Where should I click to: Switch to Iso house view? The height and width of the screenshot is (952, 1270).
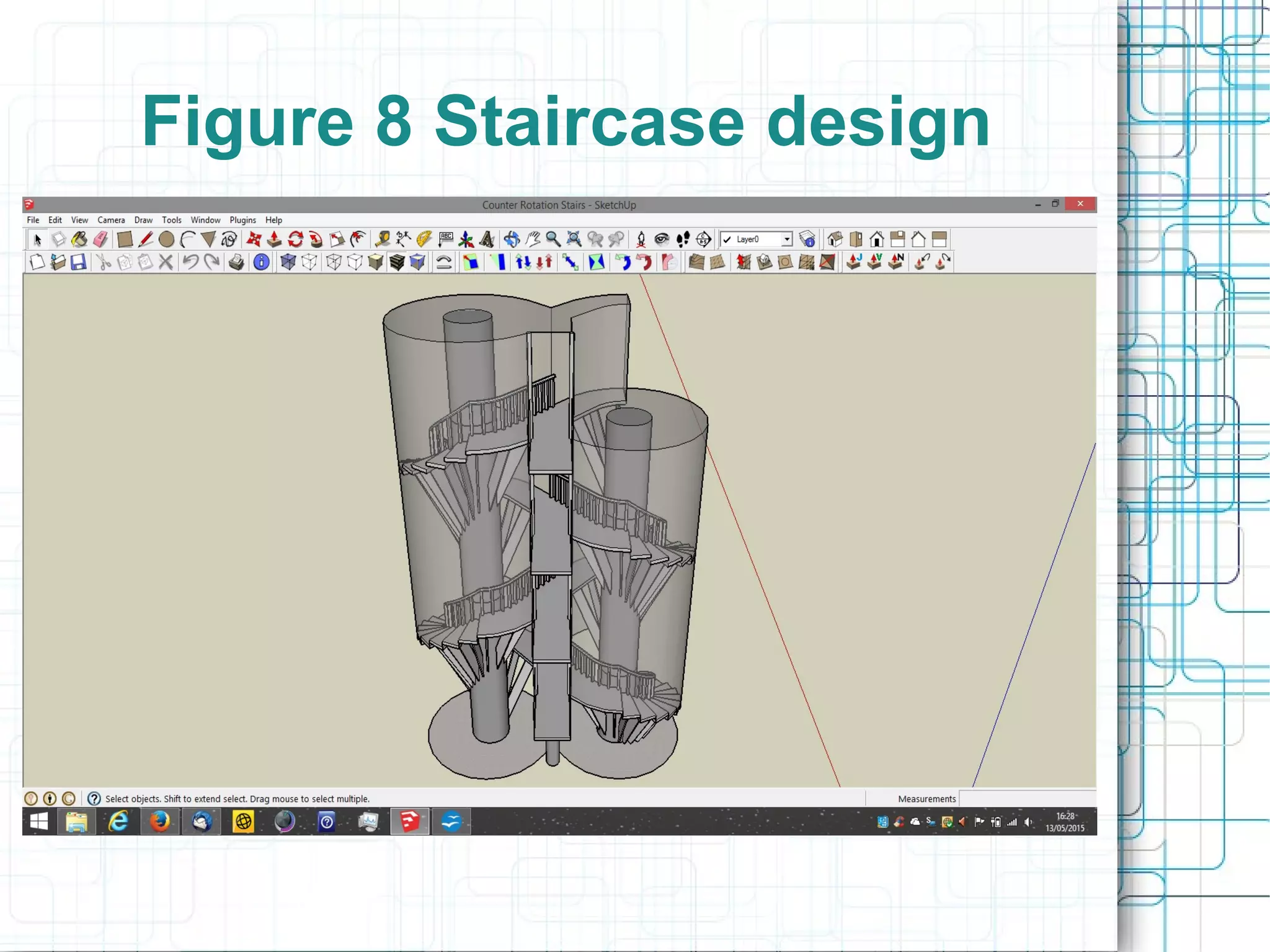coord(835,239)
